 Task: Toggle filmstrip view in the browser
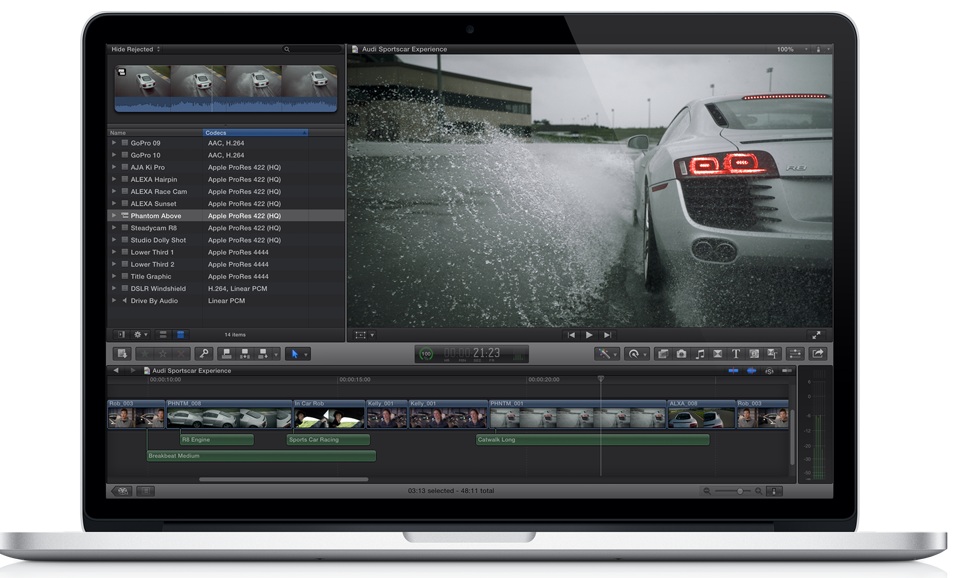(x=164, y=334)
